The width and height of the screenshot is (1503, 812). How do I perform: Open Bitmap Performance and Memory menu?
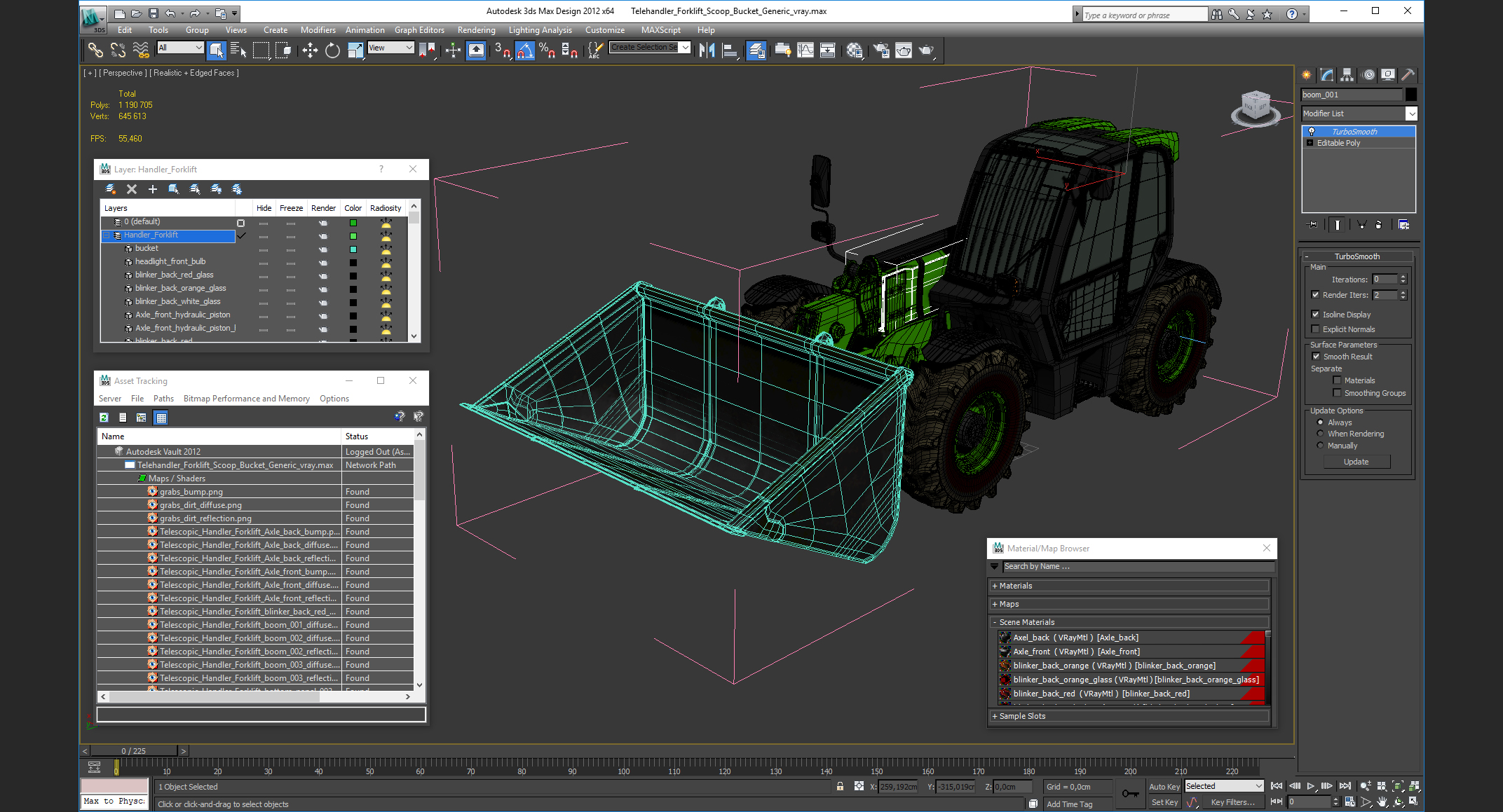246,399
